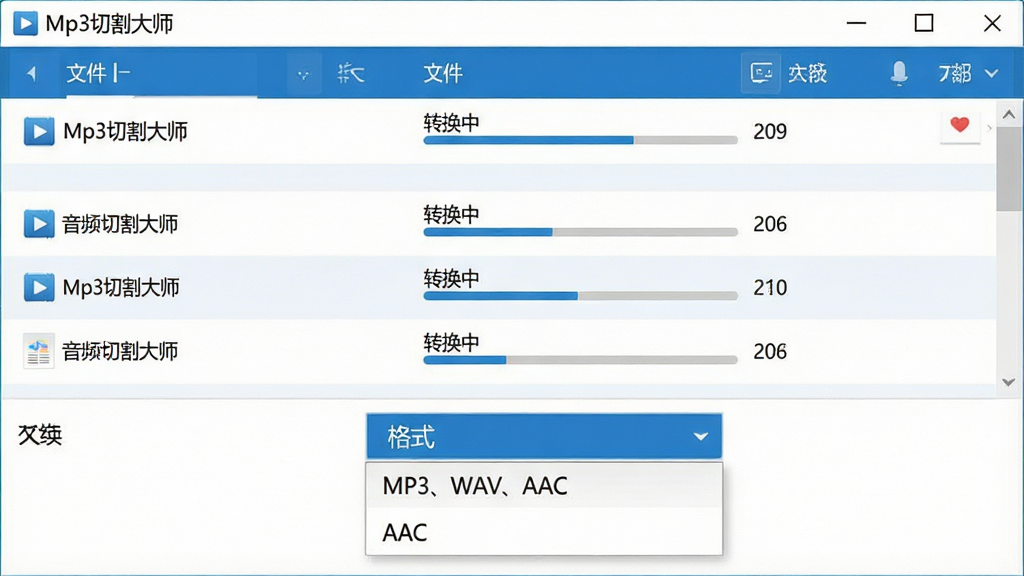The height and width of the screenshot is (576, 1024).
Task: Click the notification bell icon
Action: tap(899, 73)
